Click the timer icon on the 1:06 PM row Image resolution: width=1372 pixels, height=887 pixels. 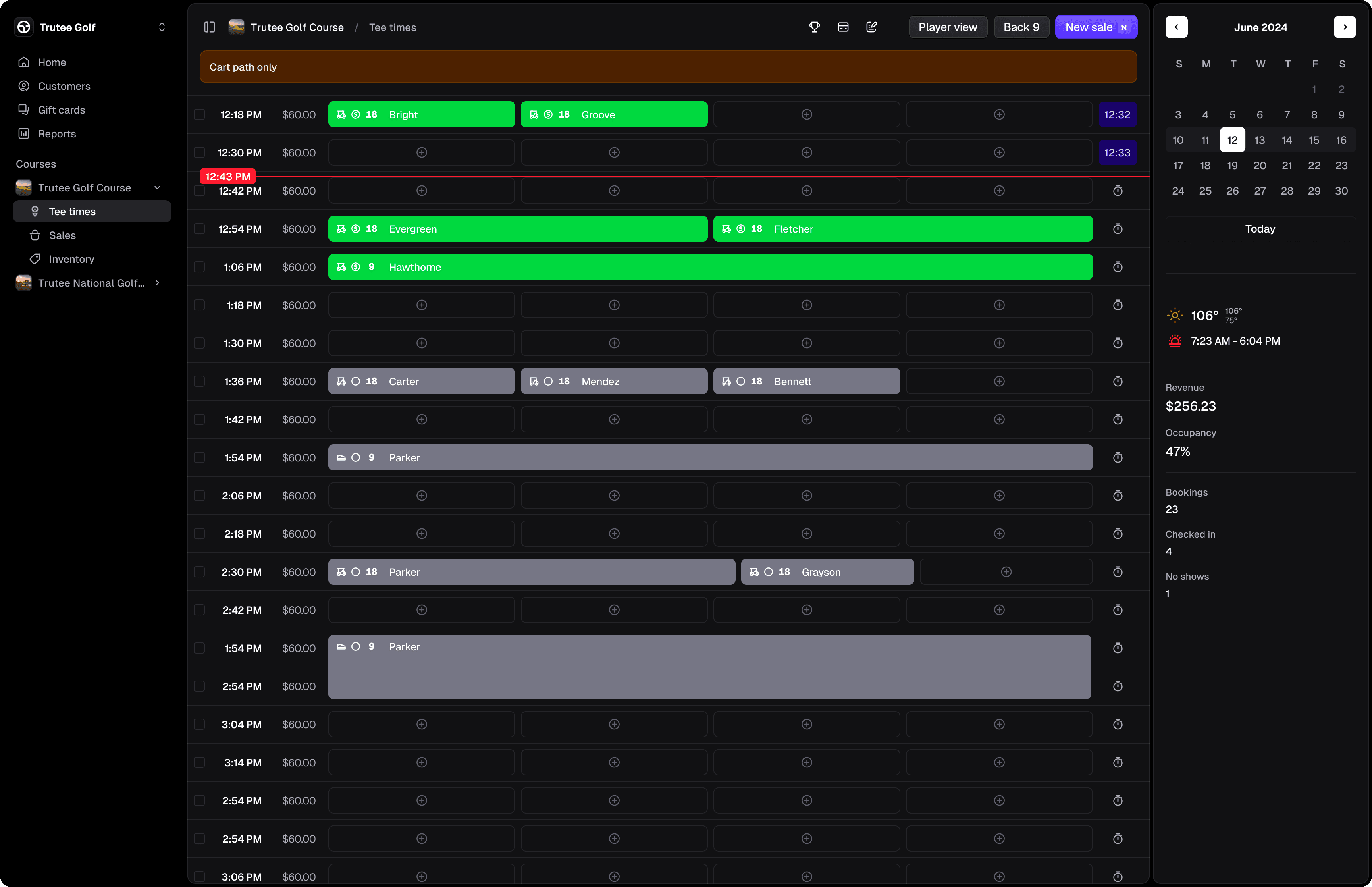(x=1118, y=267)
